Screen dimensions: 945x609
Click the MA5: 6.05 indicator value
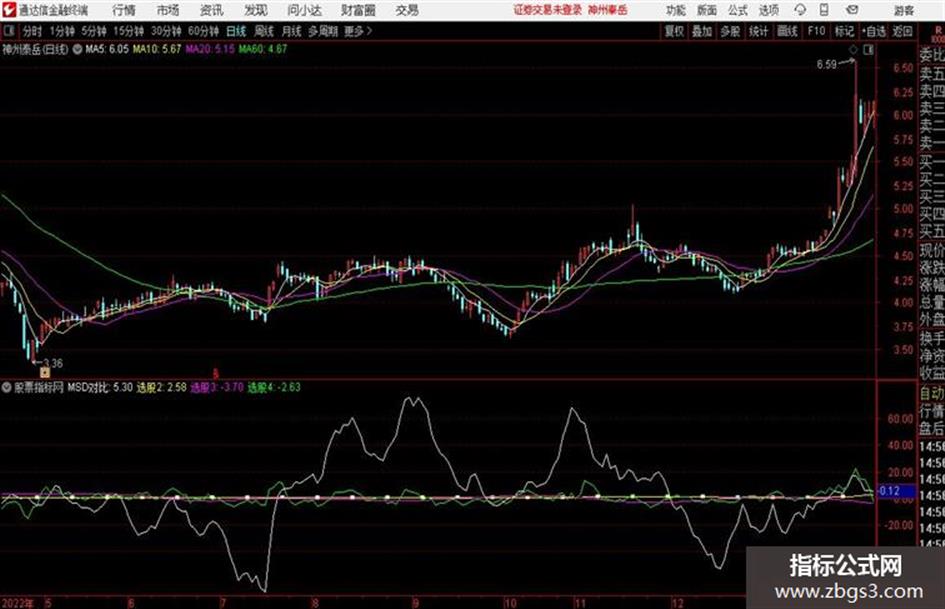coord(107,49)
